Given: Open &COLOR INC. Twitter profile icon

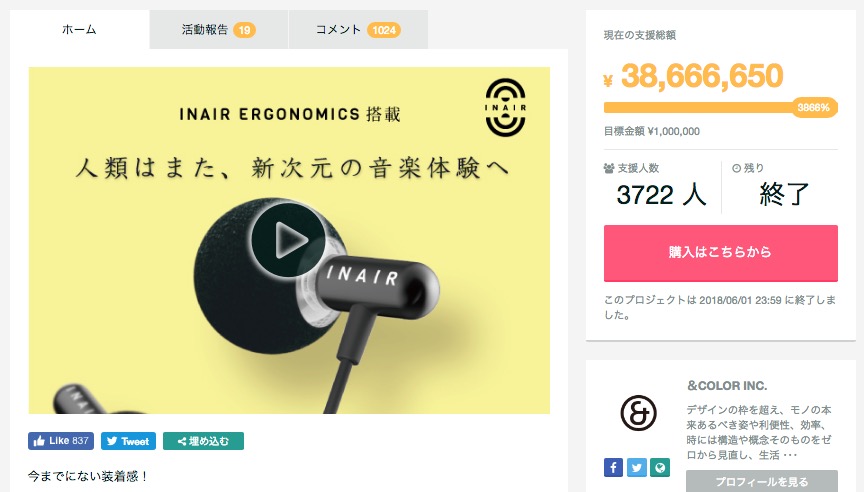Looking at the screenshot, I should 636,467.
